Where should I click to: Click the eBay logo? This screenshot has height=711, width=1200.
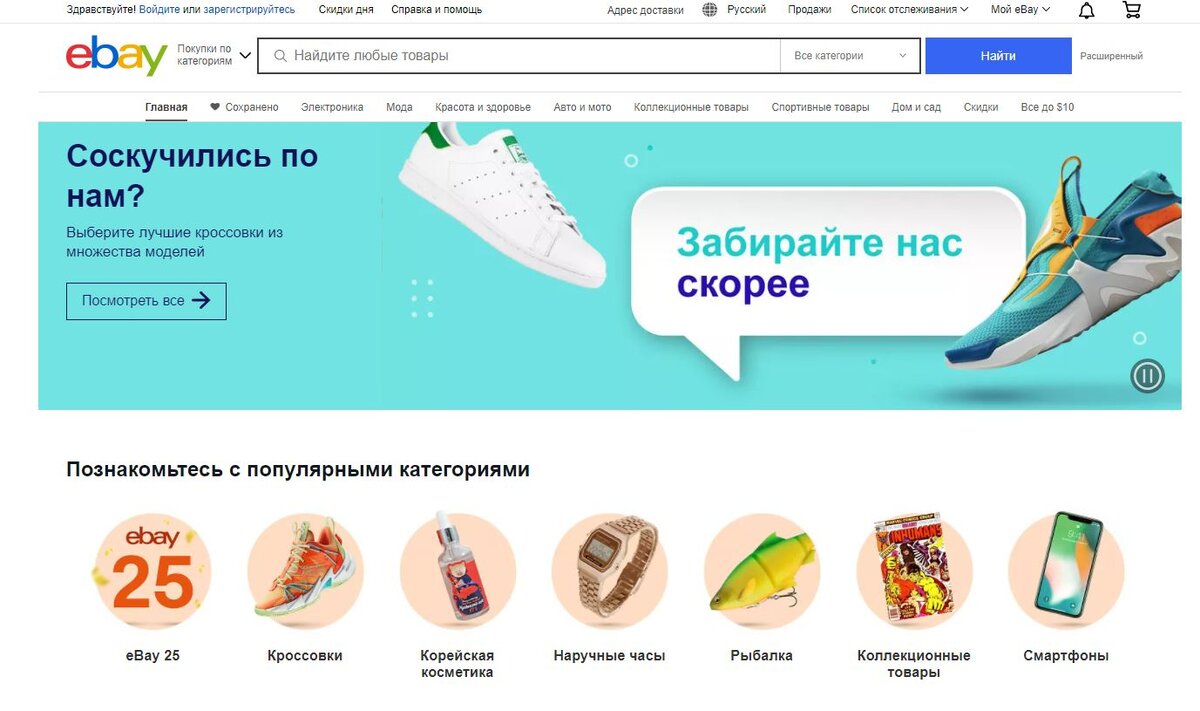[x=116, y=56]
